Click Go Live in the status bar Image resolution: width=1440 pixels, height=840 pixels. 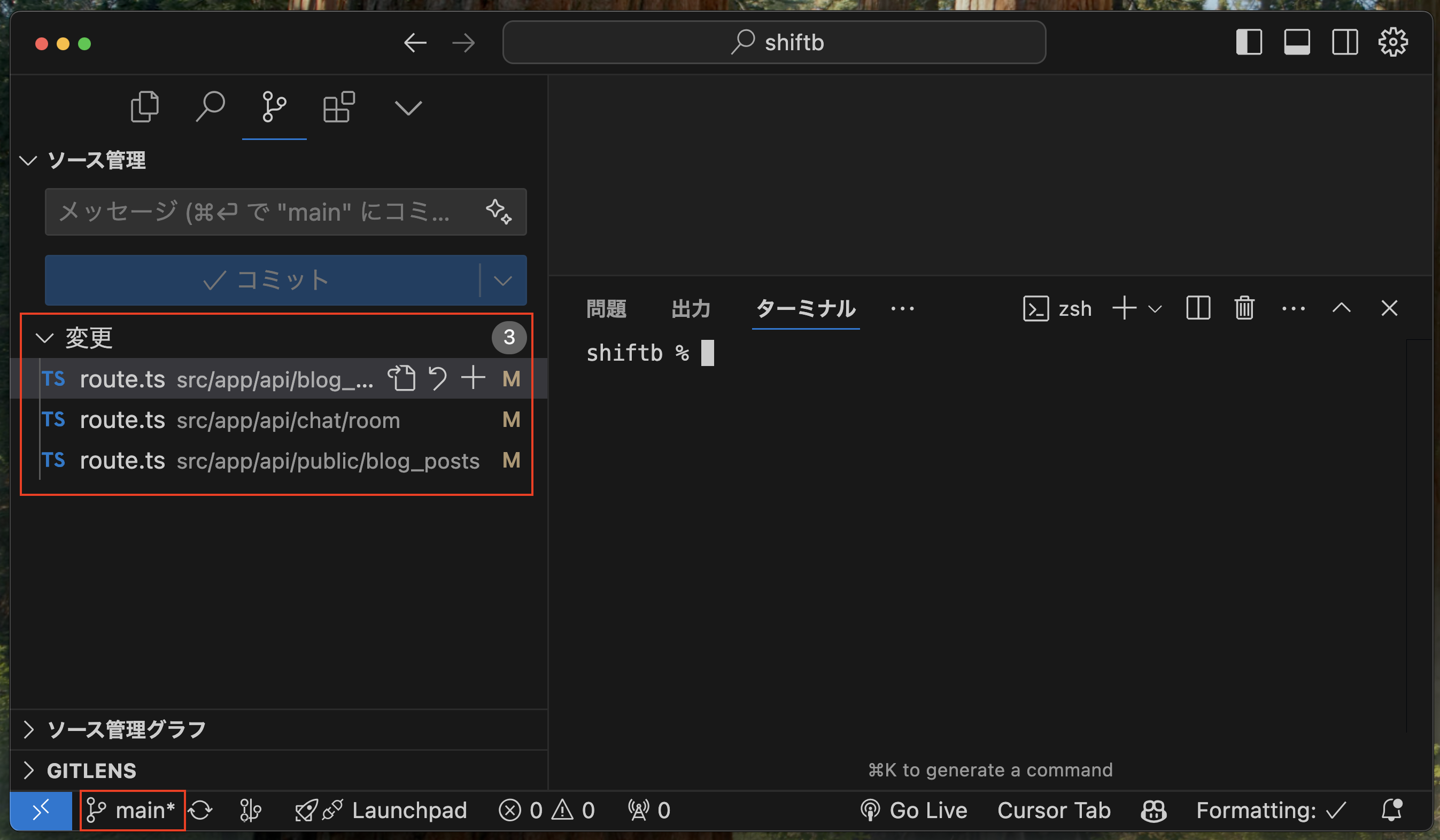tap(913, 810)
